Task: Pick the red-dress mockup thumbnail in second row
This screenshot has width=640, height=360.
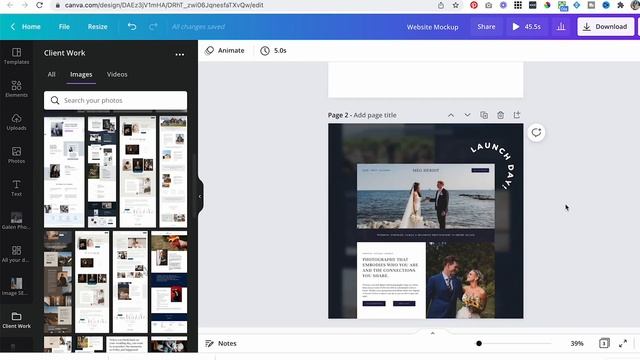Action: [169, 282]
